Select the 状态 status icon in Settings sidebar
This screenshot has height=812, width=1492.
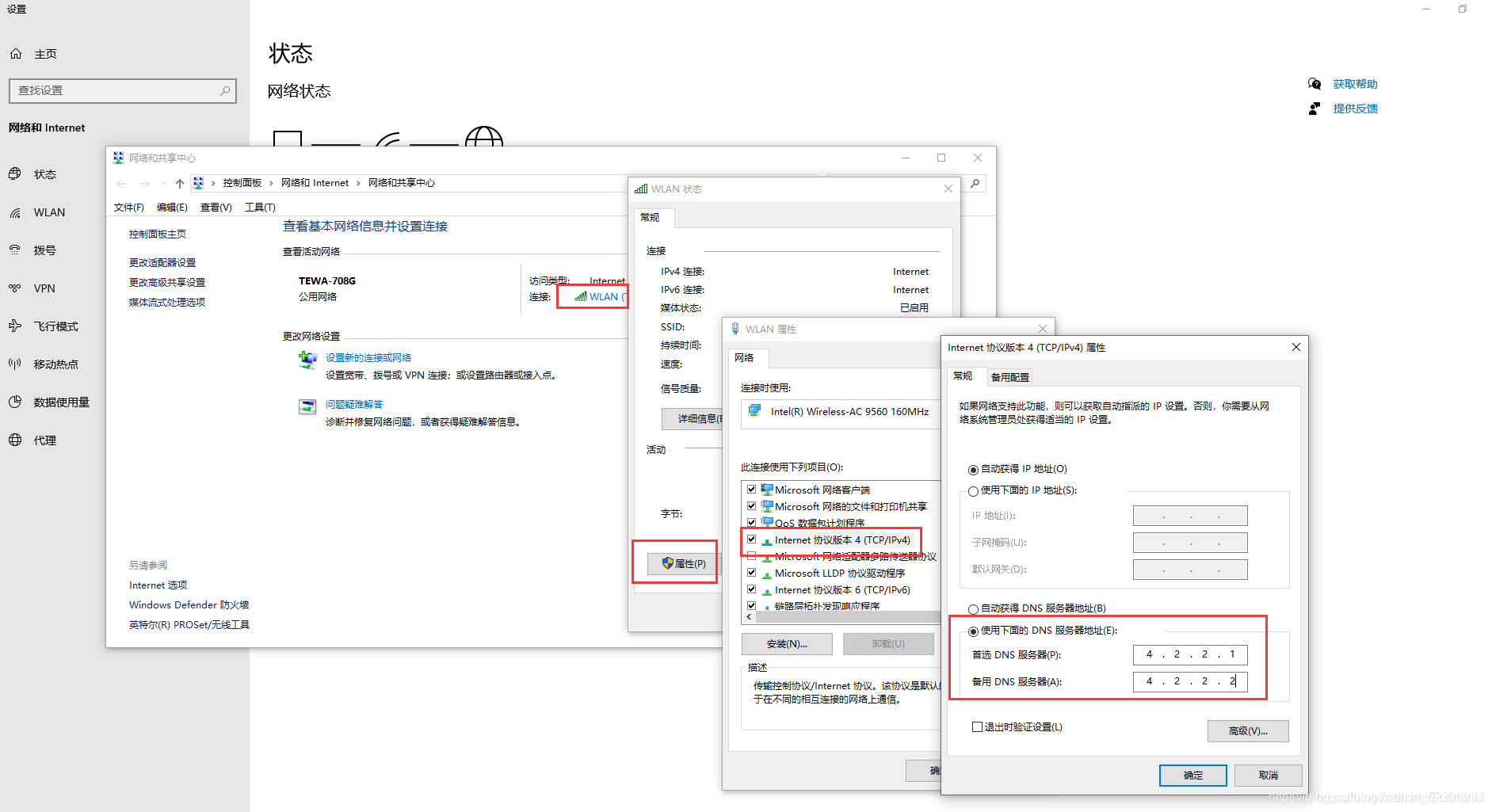[15, 174]
